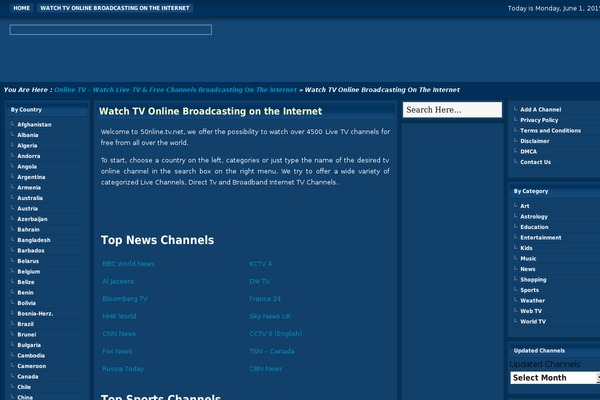The width and height of the screenshot is (600, 400).
Task: Open the Fox News channel link
Action: tap(117, 351)
